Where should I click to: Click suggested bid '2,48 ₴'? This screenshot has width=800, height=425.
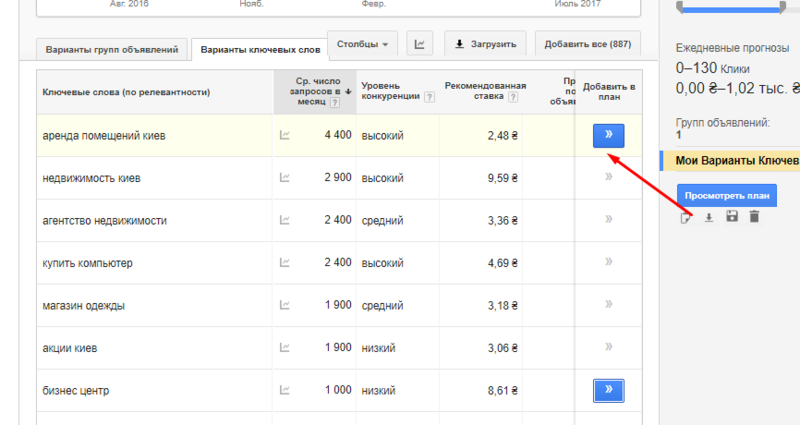[503, 136]
